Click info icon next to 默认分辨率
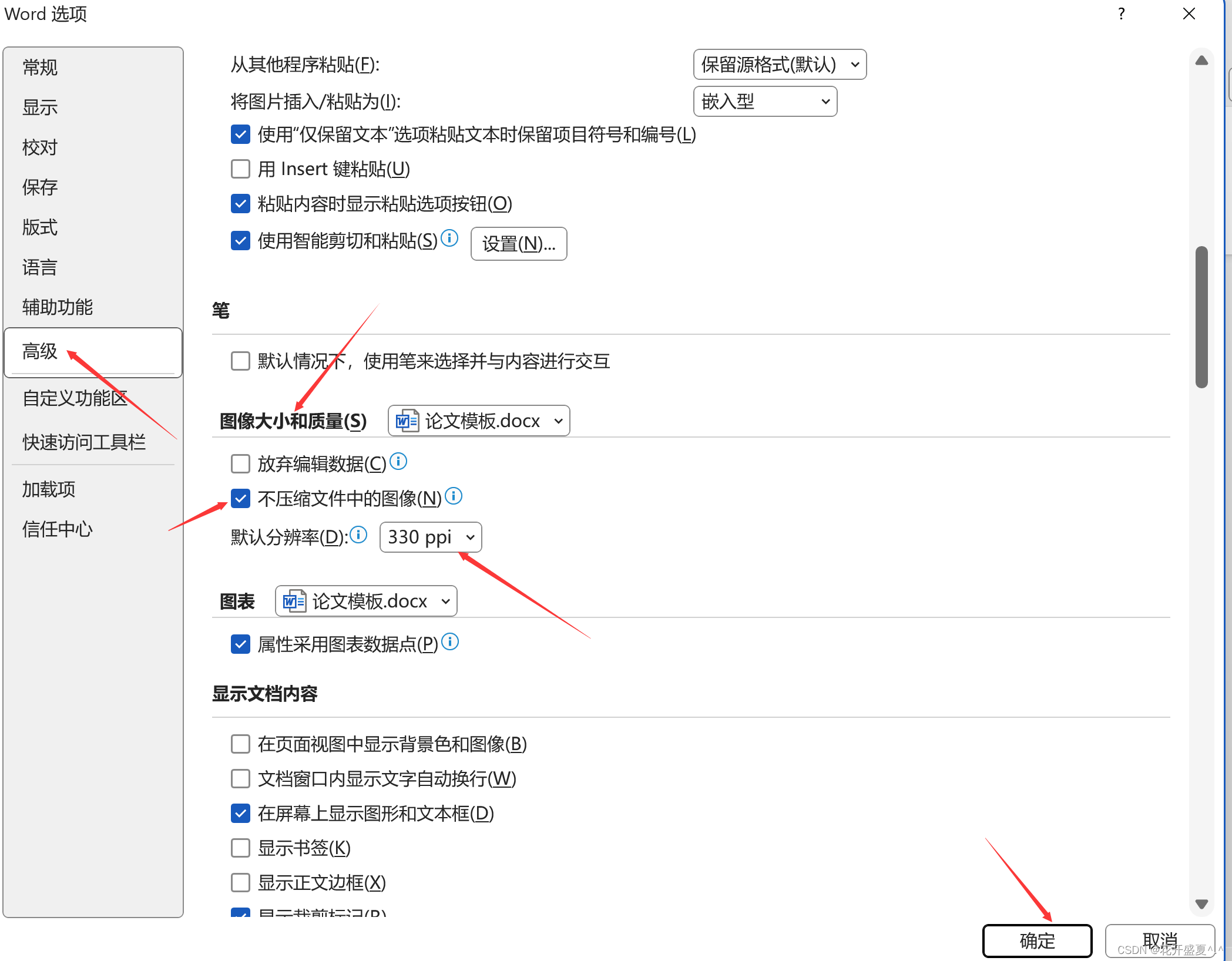 coord(358,535)
